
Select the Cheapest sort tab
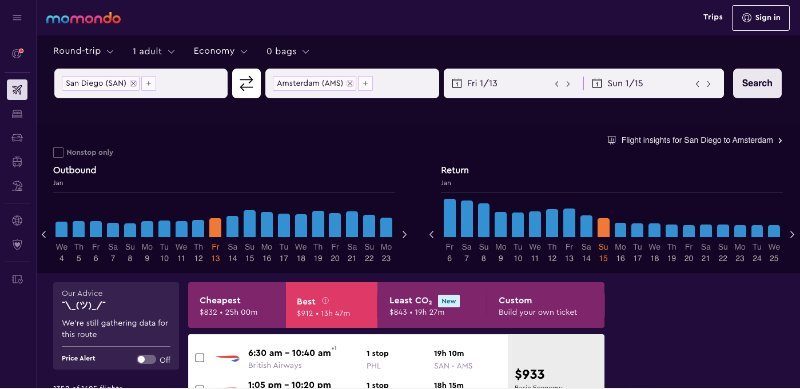237,305
